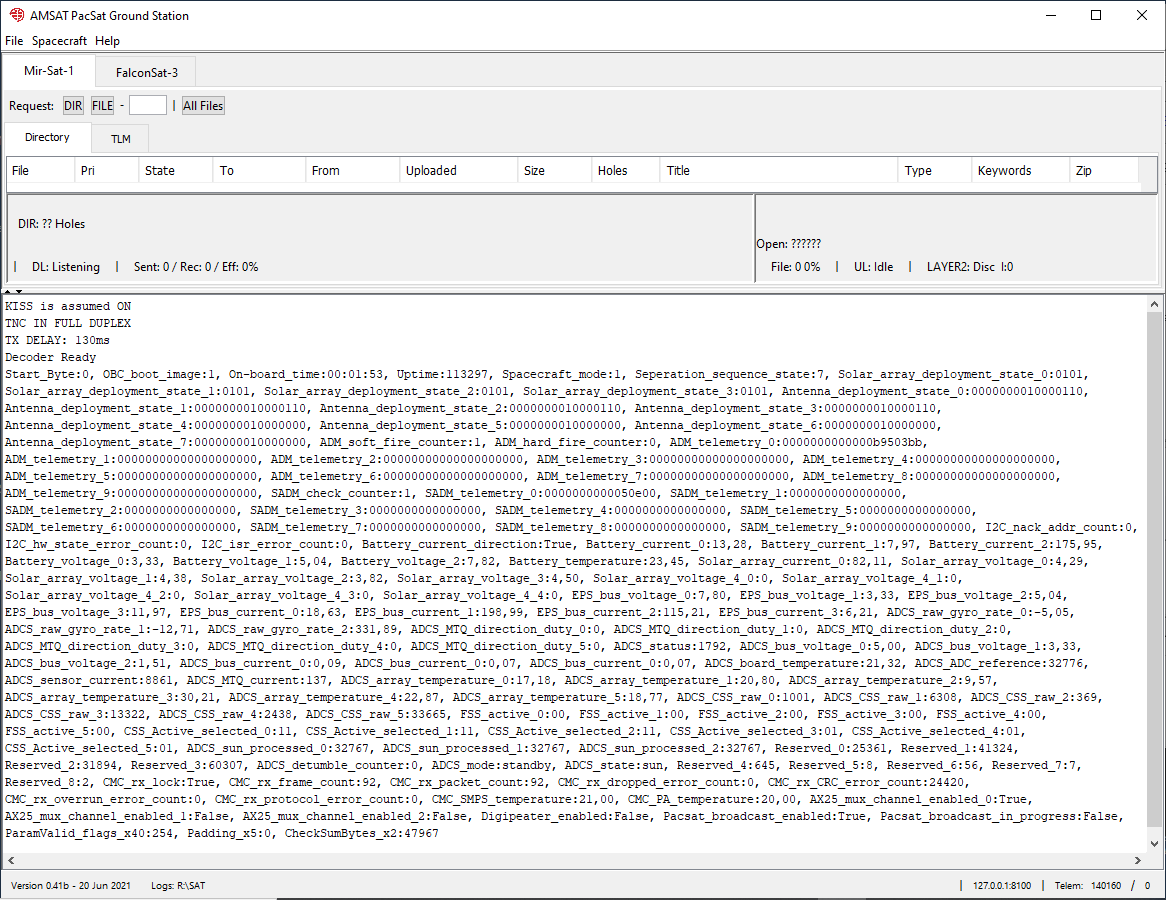This screenshot has width=1166, height=900.
Task: Sort by the State column header
Action: pos(175,170)
